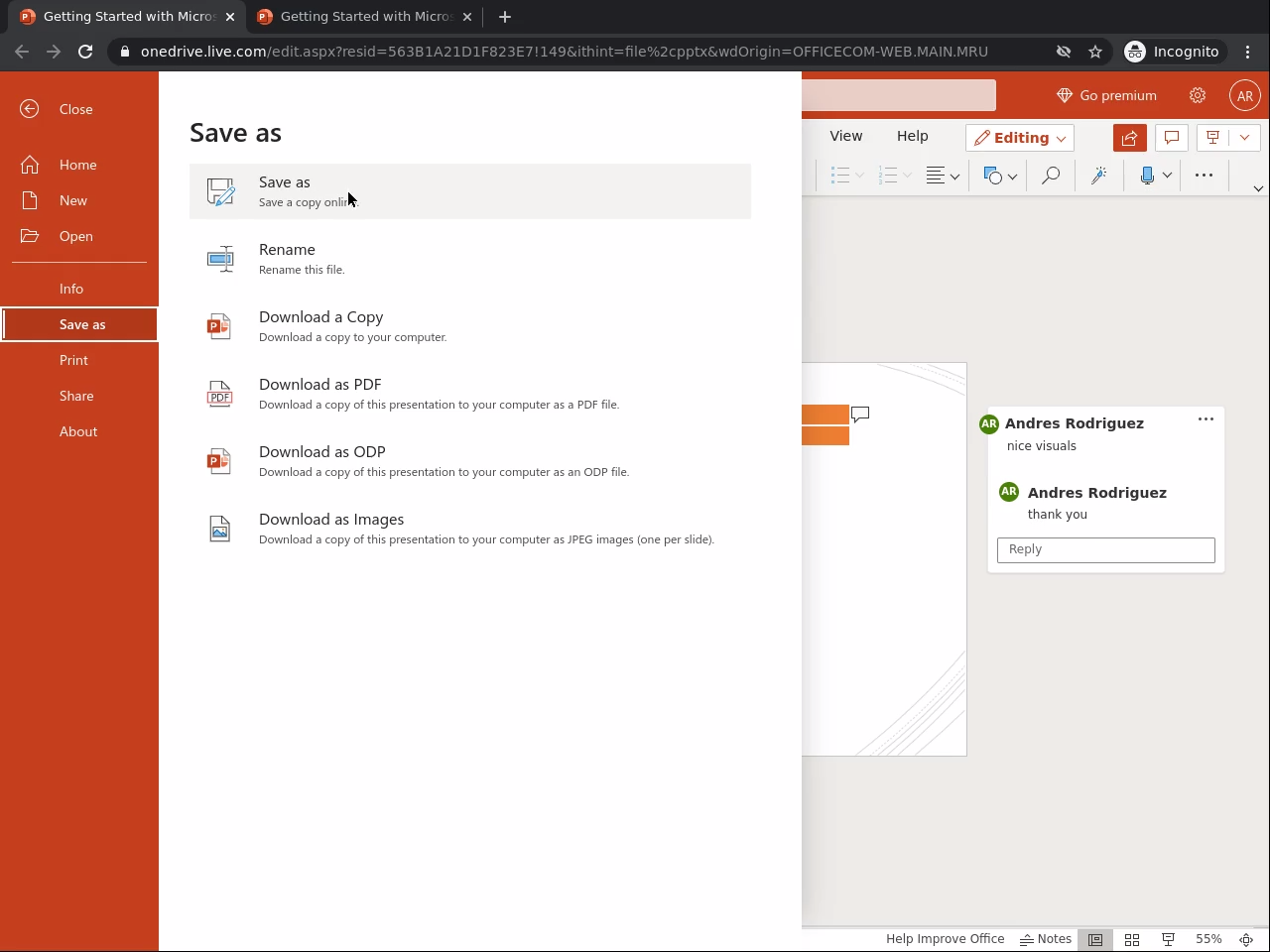Viewport: 1270px width, 952px height.
Task: Expand the numbering style dropdown arrow
Action: click(x=907, y=177)
